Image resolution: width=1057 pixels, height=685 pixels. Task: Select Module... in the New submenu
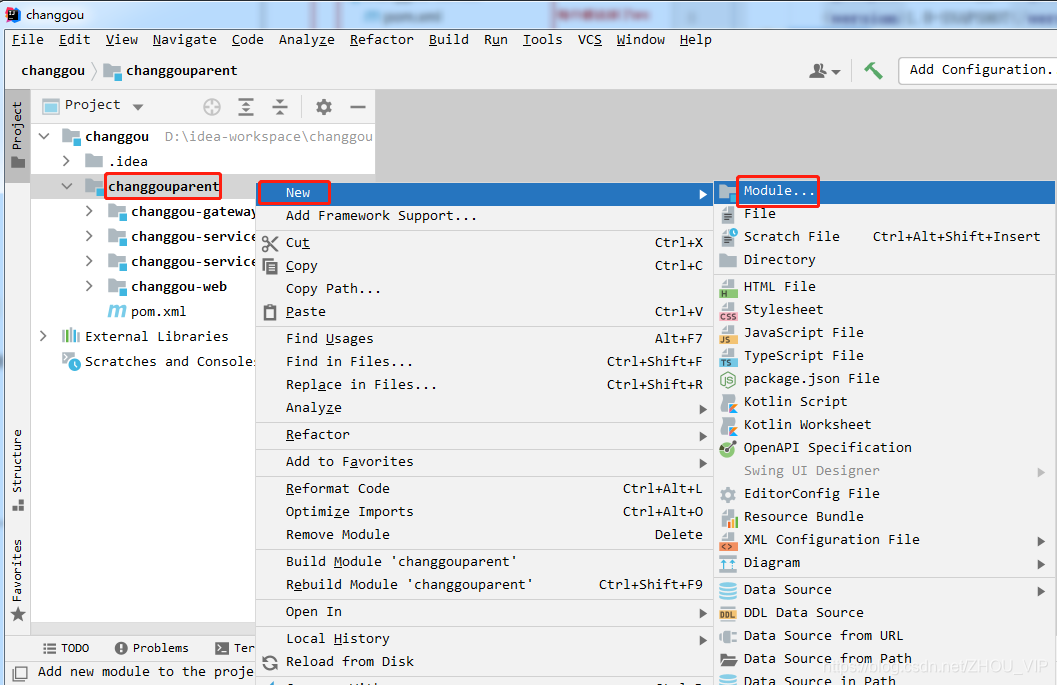[884, 191]
